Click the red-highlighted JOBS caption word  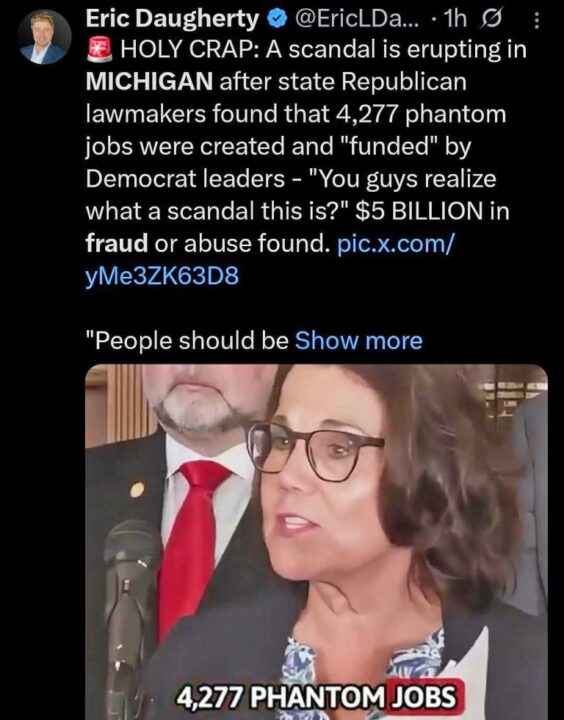(x=423, y=697)
